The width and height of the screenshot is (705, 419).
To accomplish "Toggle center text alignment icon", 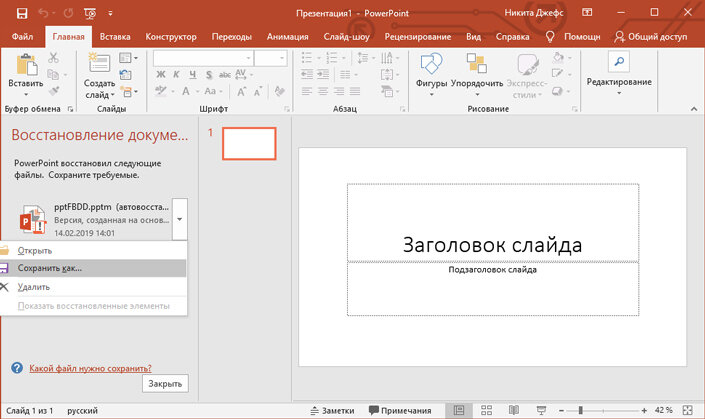I will coord(323,92).
